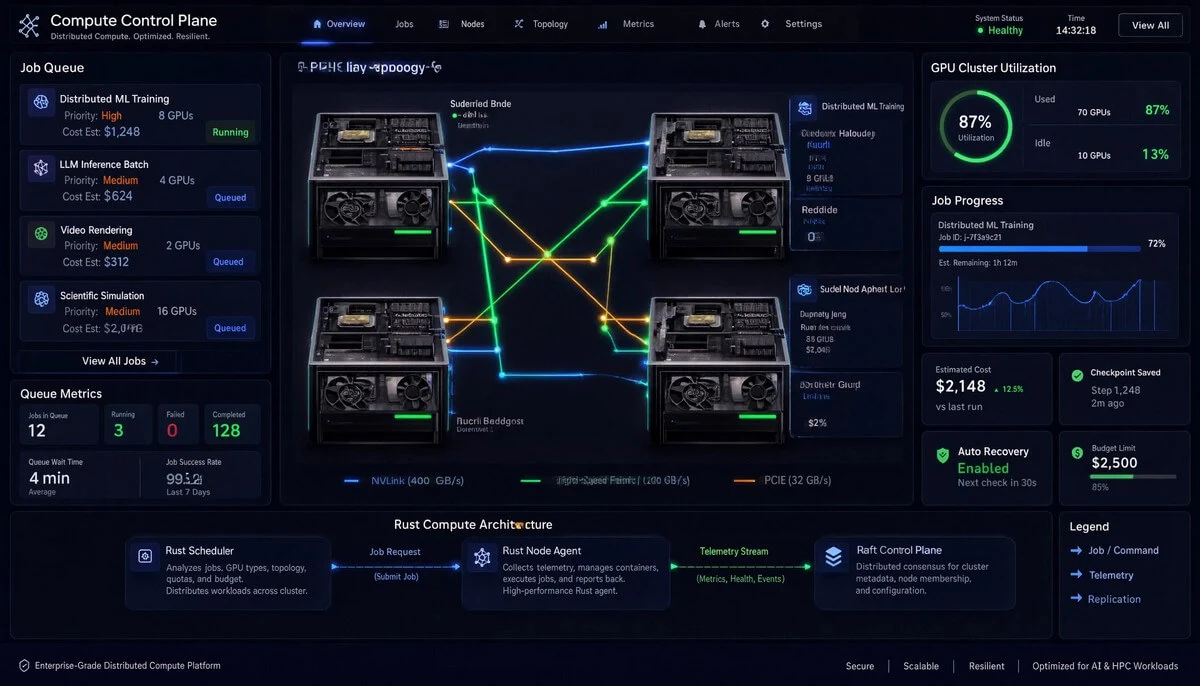Click the Queued badge for Scientific Simulation
The width and height of the screenshot is (1200, 686).
pos(230,327)
